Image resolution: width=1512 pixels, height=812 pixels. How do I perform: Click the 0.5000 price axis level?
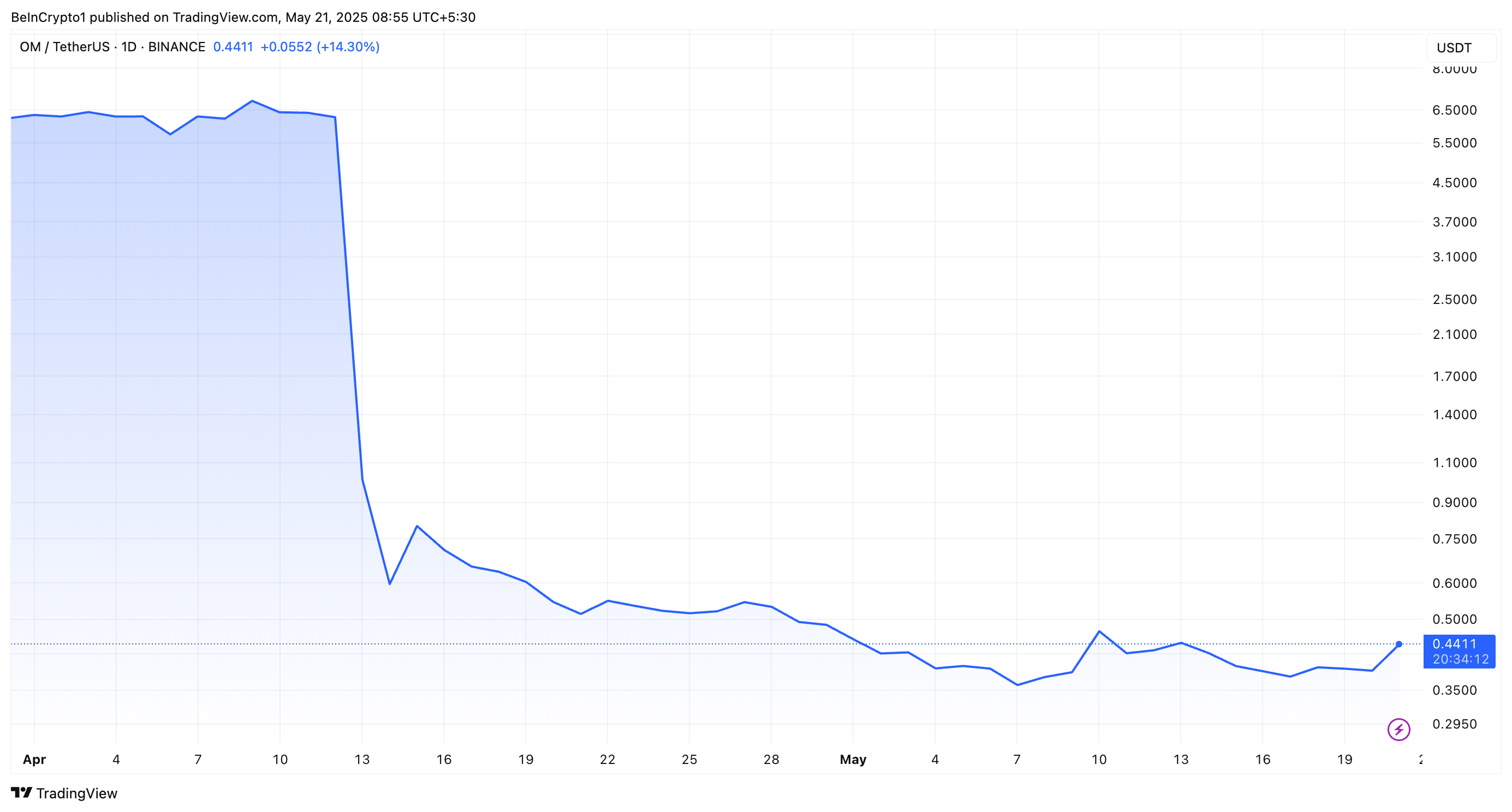[1454, 619]
